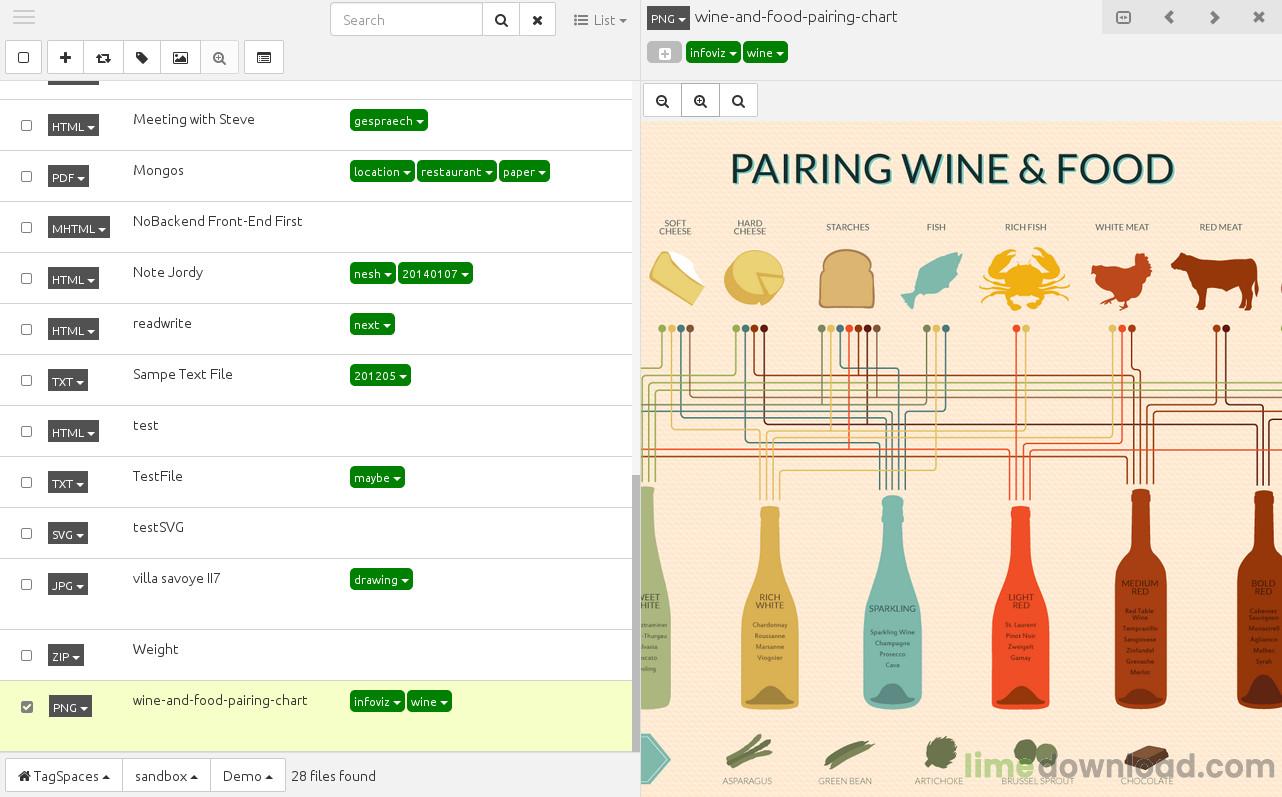1282x797 pixels.
Task: Check the box for Meeting with Steve
Action: click(x=27, y=126)
